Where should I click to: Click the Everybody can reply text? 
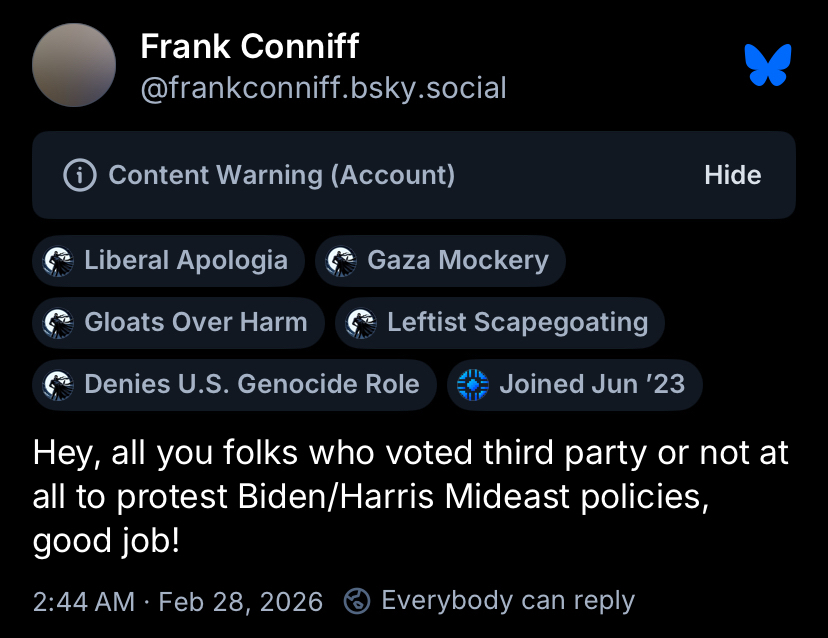click(x=508, y=601)
